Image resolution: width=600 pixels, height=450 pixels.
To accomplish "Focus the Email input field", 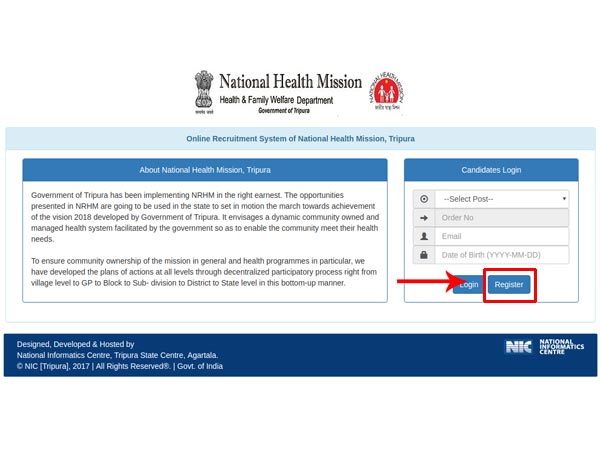I will tap(502, 236).
